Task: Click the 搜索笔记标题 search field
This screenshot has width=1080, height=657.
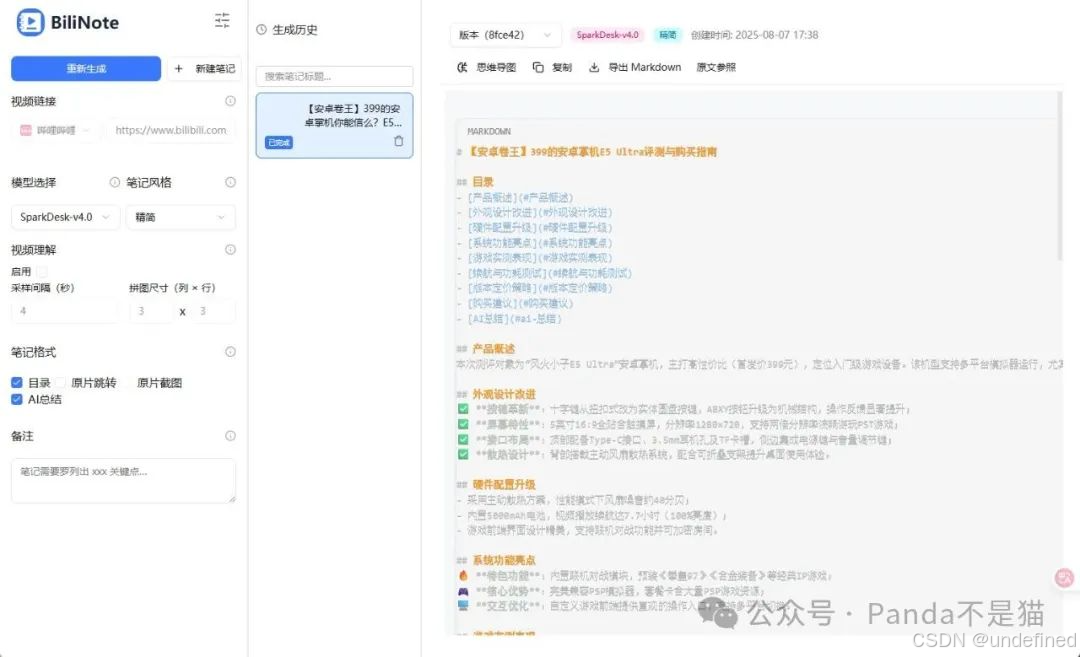Action: [x=334, y=76]
